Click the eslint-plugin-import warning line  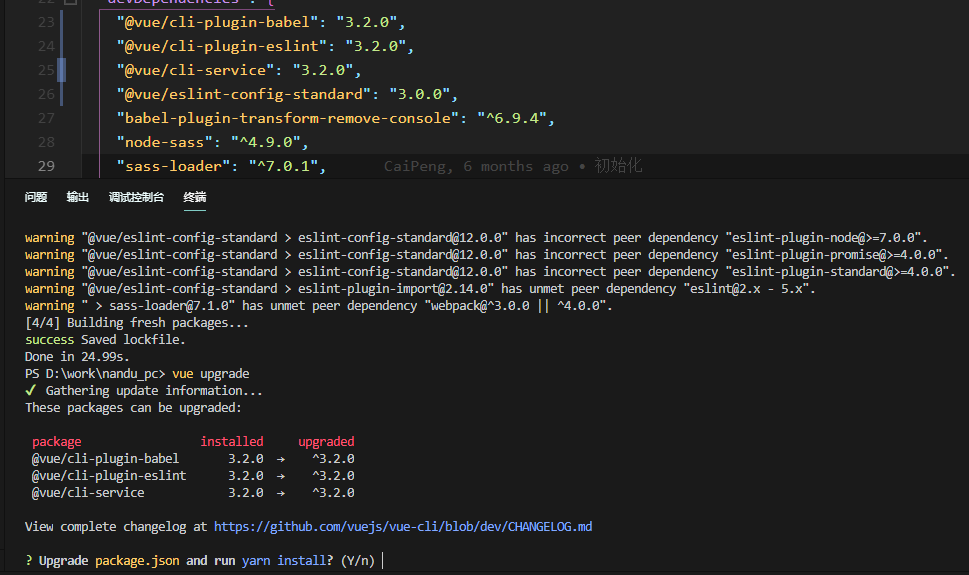click(420, 289)
